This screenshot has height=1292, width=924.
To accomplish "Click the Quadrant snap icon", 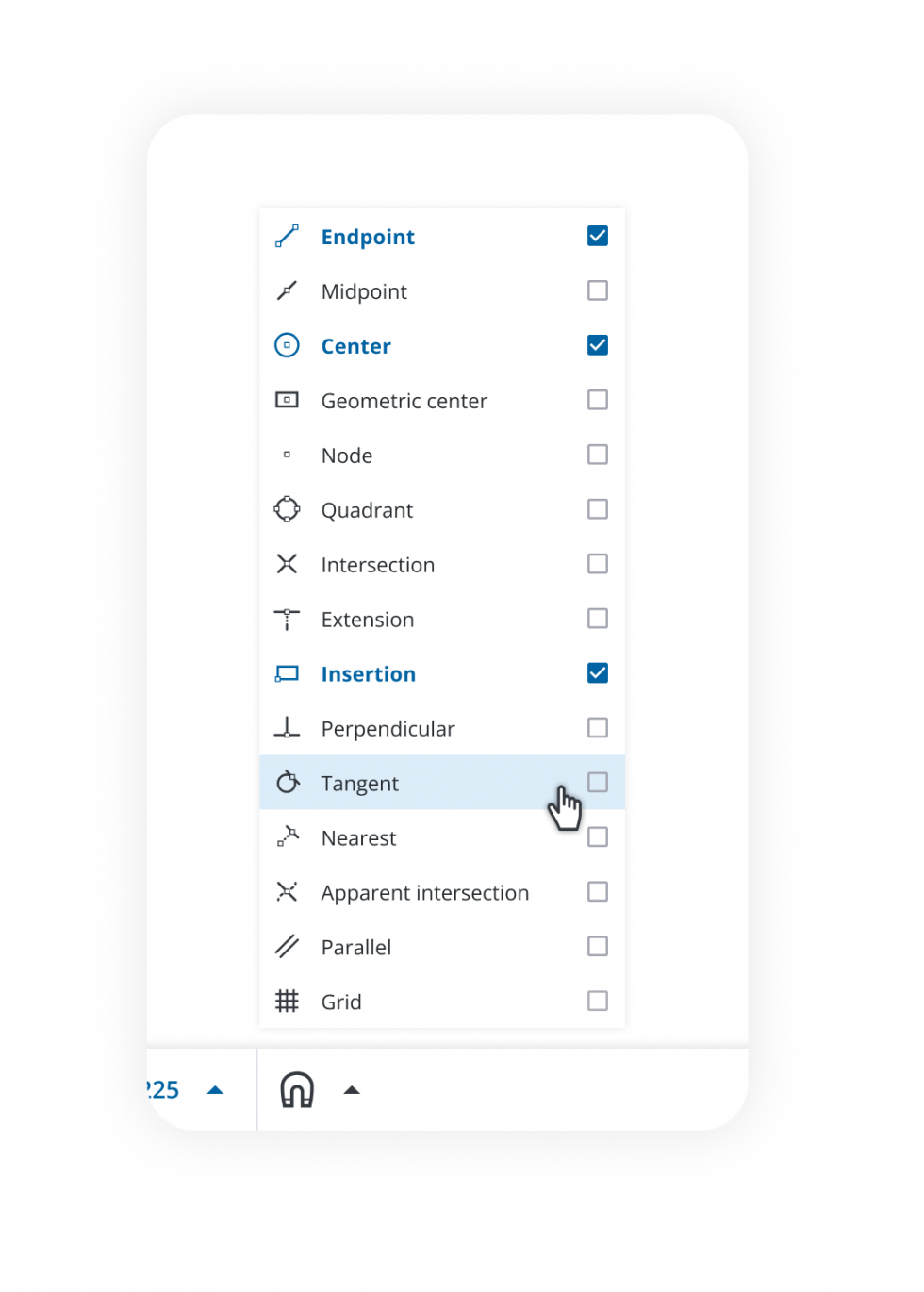I will click(287, 509).
